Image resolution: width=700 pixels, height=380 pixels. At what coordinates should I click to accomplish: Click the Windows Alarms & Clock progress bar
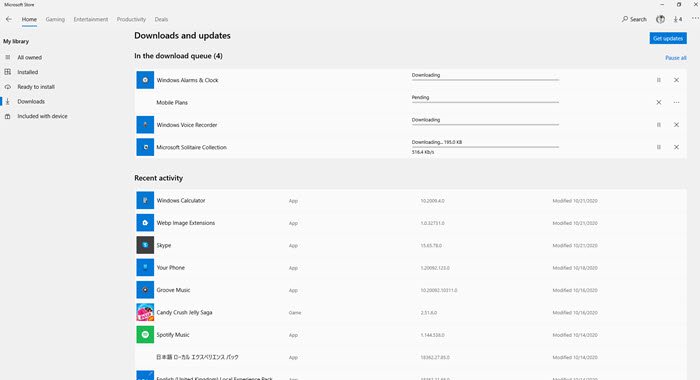coord(485,80)
